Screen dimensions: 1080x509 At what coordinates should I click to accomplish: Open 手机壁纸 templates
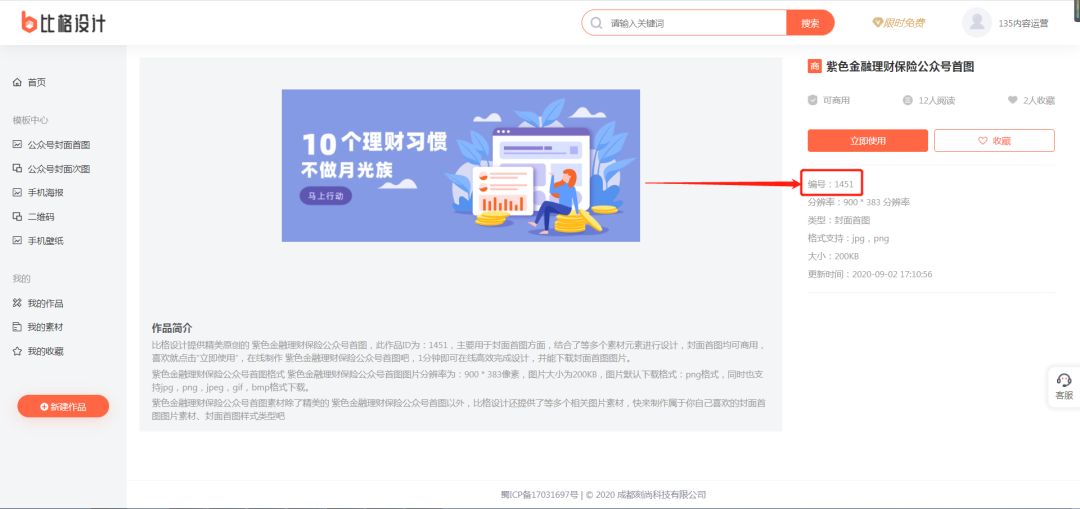click(45, 241)
